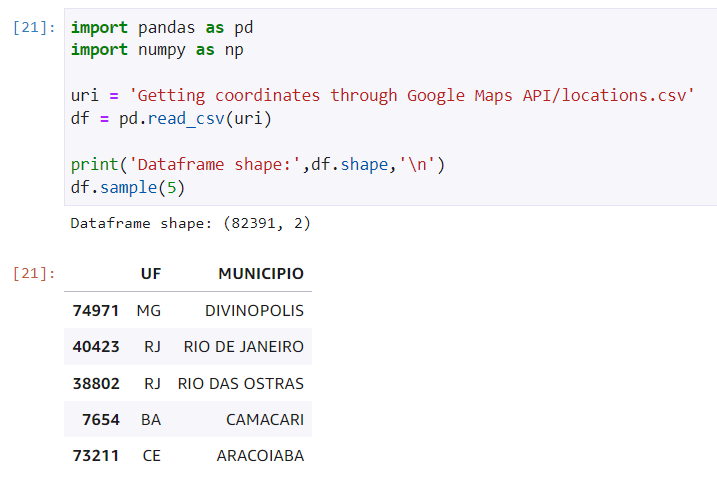Select the input prompt [21] beside code
The image size is (717, 501).
[34, 28]
